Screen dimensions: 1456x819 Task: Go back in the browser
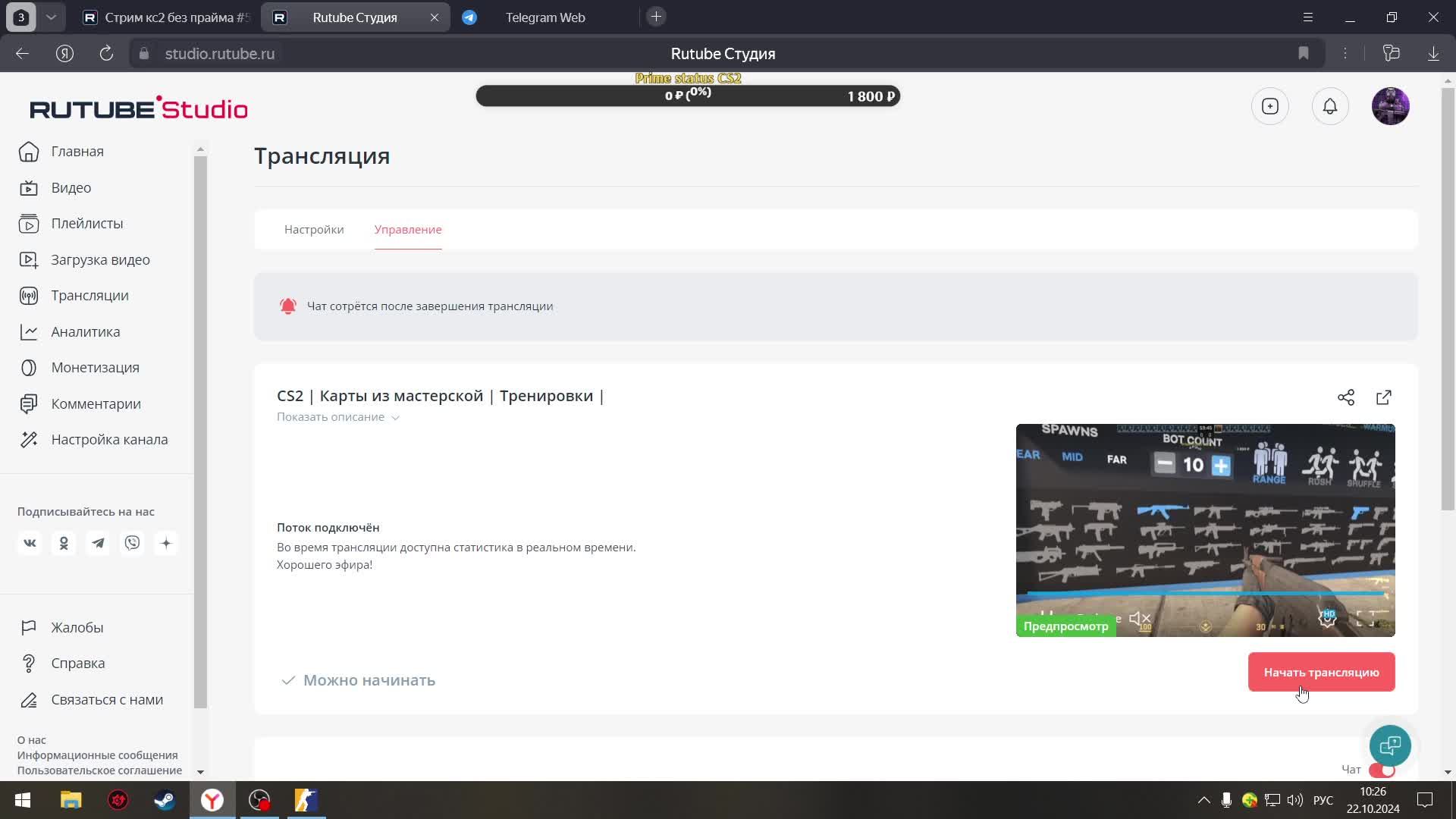[x=22, y=54]
